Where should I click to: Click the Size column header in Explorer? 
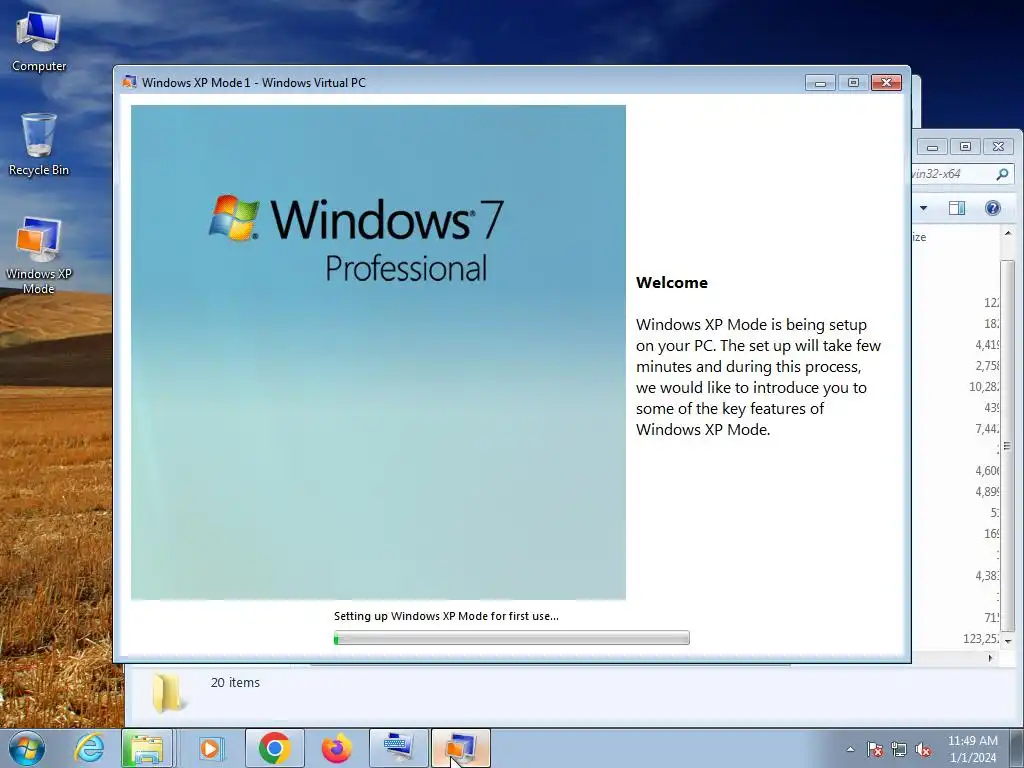click(920, 237)
